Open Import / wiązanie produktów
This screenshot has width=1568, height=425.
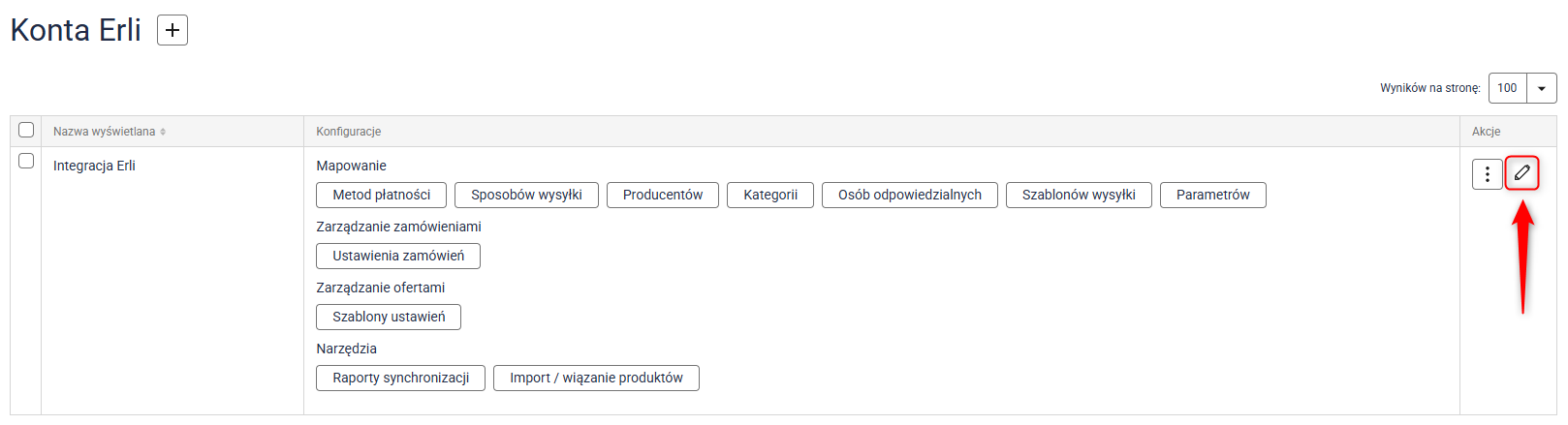tap(596, 378)
